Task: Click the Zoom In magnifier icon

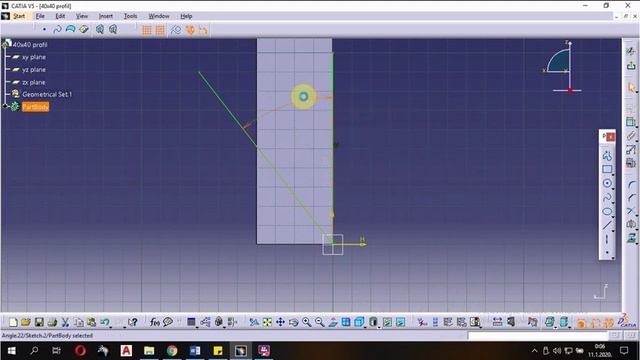Action: (x=307, y=322)
